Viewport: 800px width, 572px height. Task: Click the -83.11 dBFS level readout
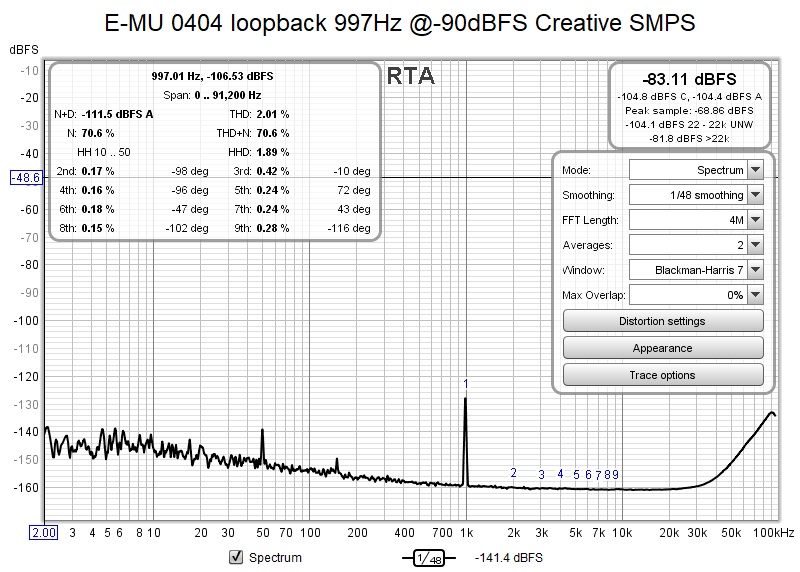(689, 79)
